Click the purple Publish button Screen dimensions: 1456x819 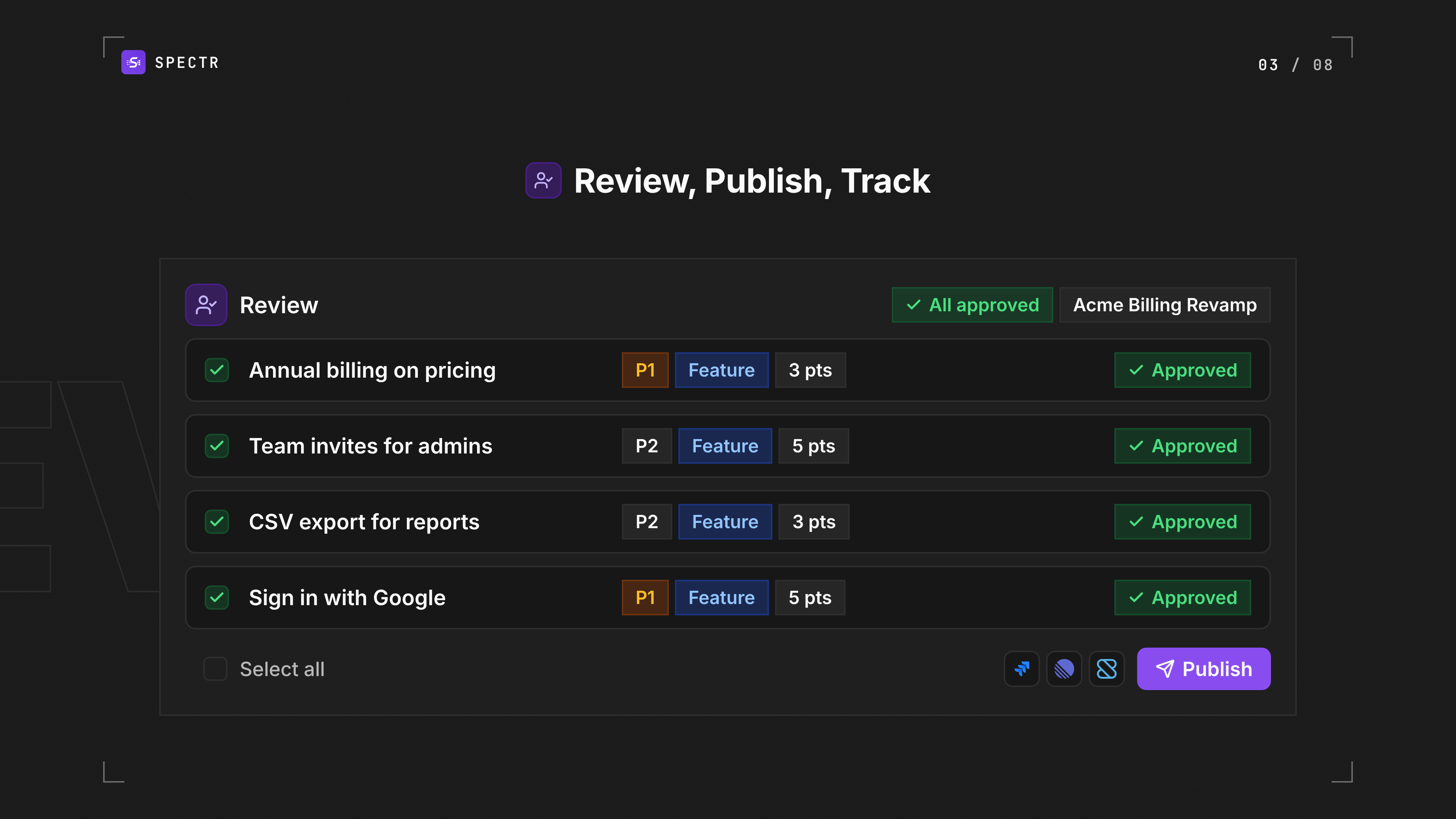[x=1204, y=668]
